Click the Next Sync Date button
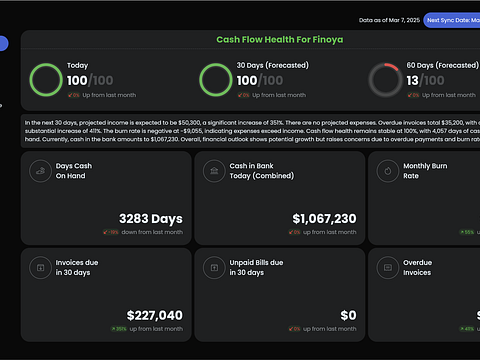Screen dimensions: 480x360 (x=452, y=20)
